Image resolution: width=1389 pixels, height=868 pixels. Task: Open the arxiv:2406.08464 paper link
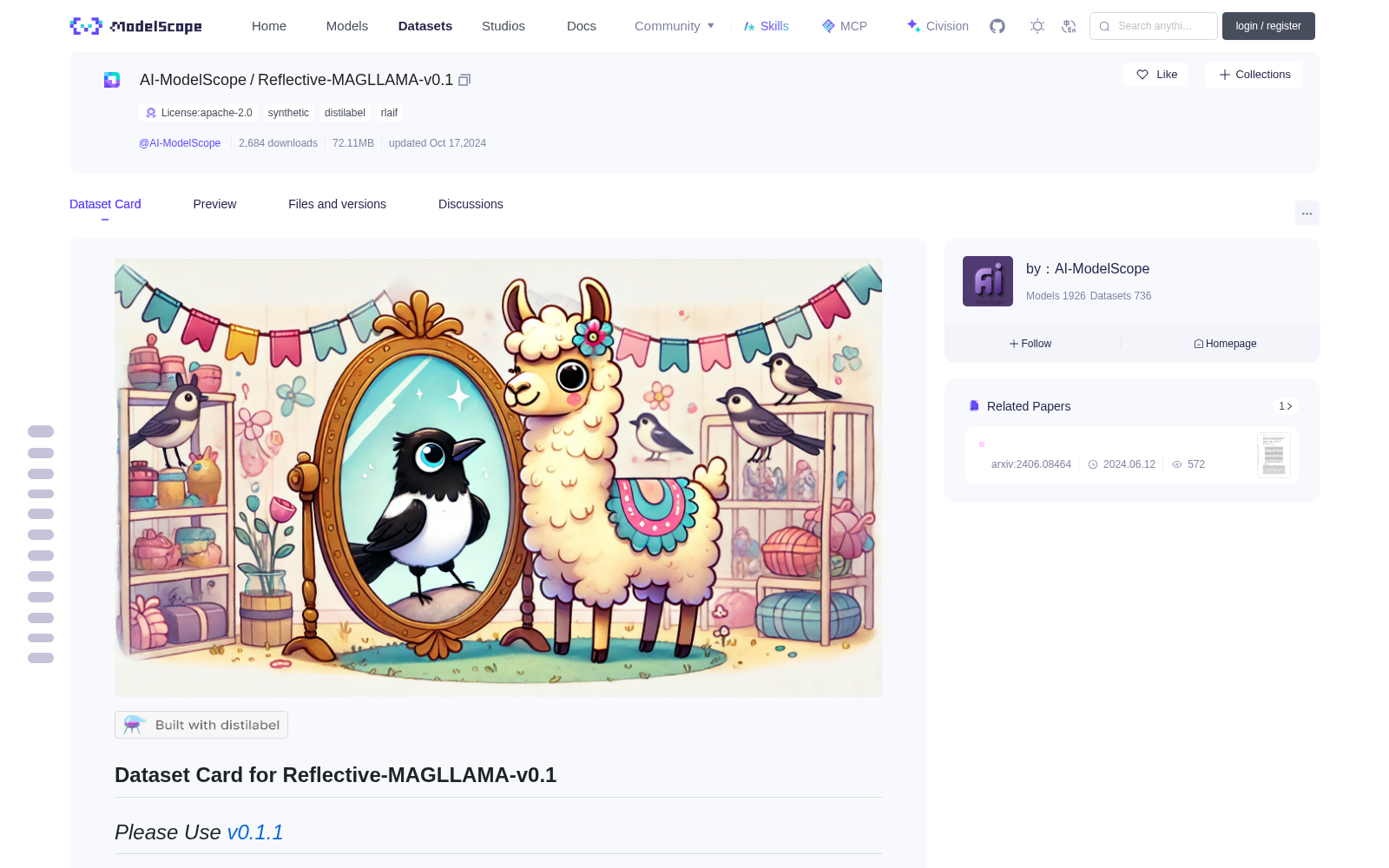pos(1031,464)
